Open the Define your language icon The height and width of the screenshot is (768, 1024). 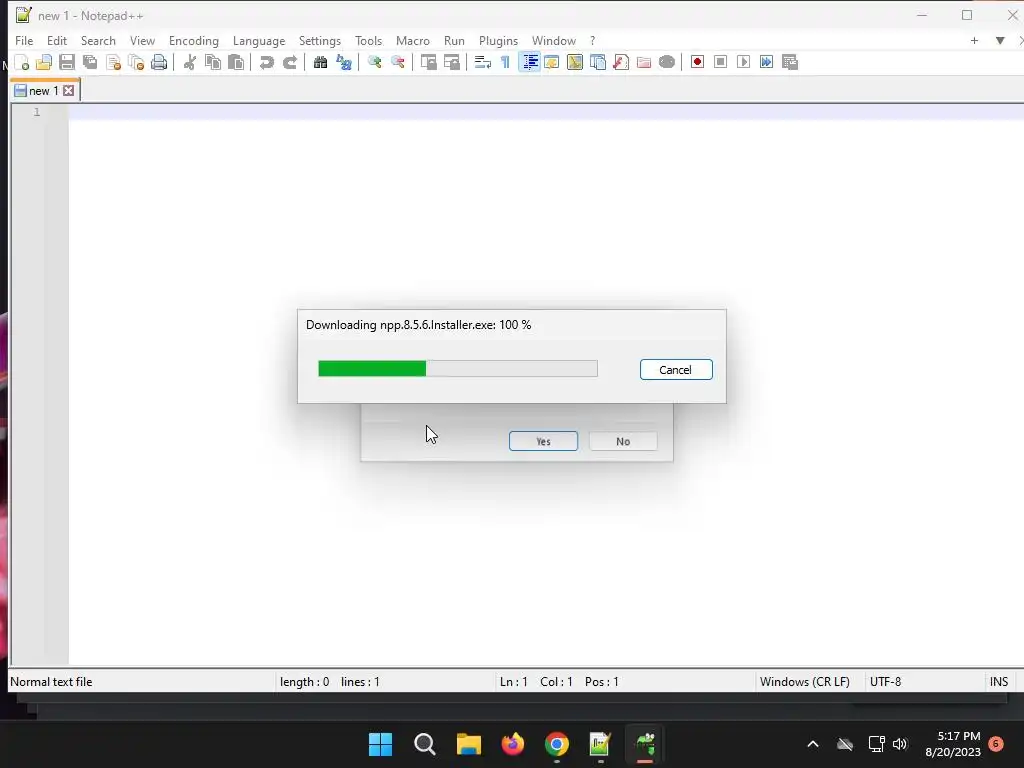tap(552, 63)
